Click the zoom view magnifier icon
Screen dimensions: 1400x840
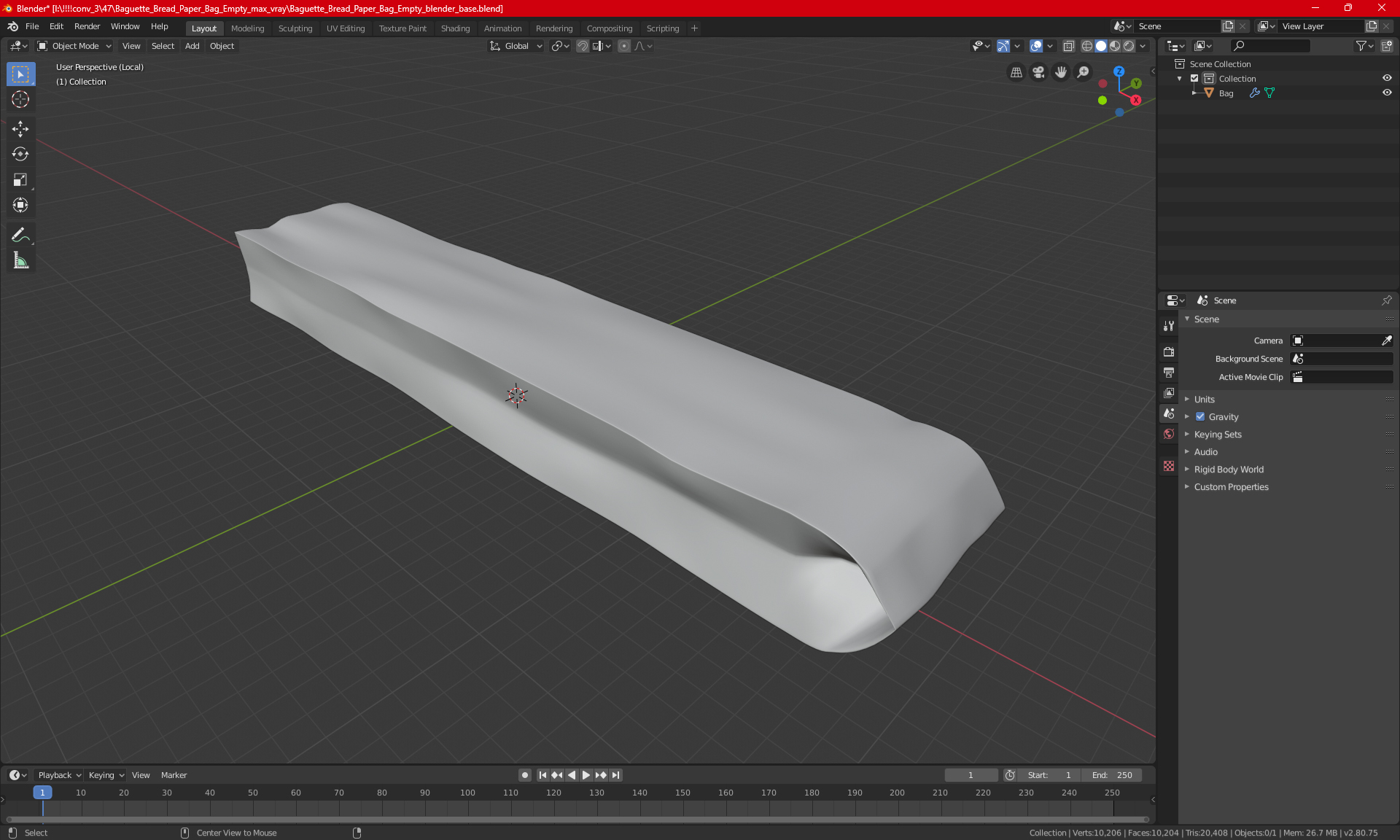(x=1084, y=72)
